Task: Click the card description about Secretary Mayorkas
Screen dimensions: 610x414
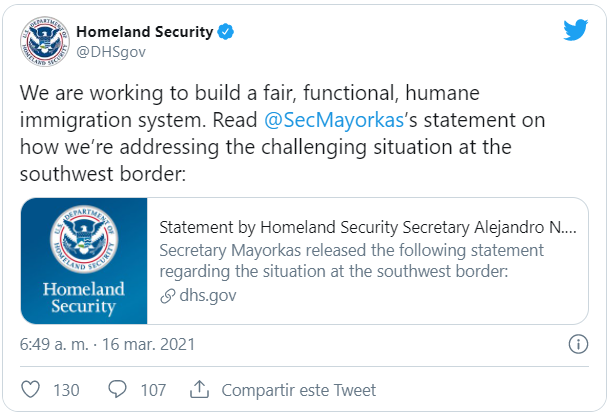Action: [x=352, y=261]
